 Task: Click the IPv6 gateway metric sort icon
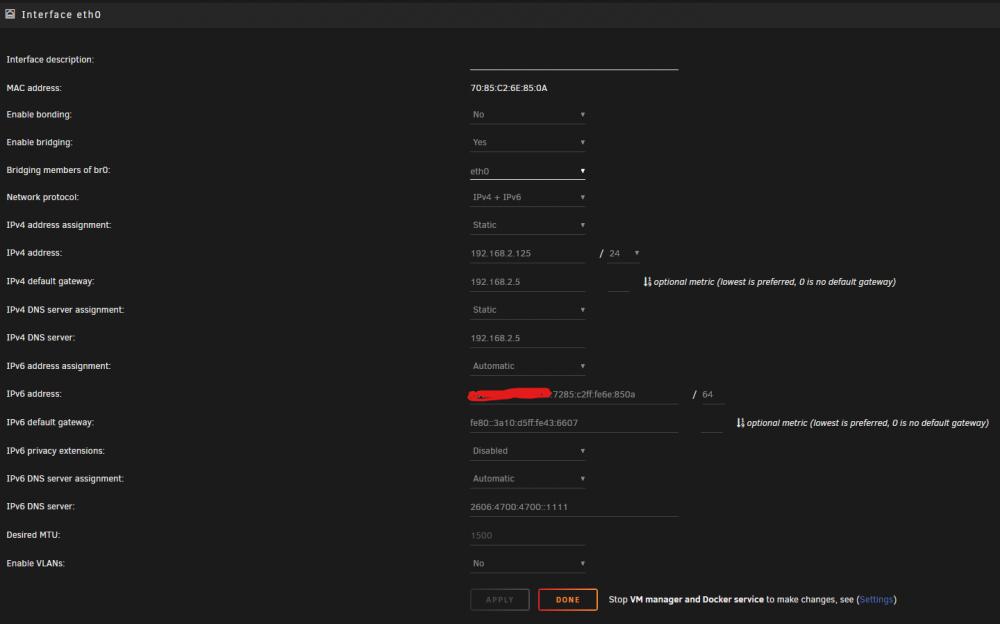click(740, 422)
